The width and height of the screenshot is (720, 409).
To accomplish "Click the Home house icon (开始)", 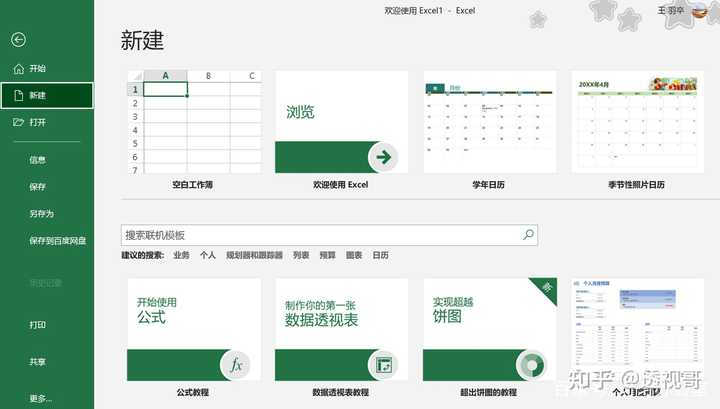I will point(18,69).
